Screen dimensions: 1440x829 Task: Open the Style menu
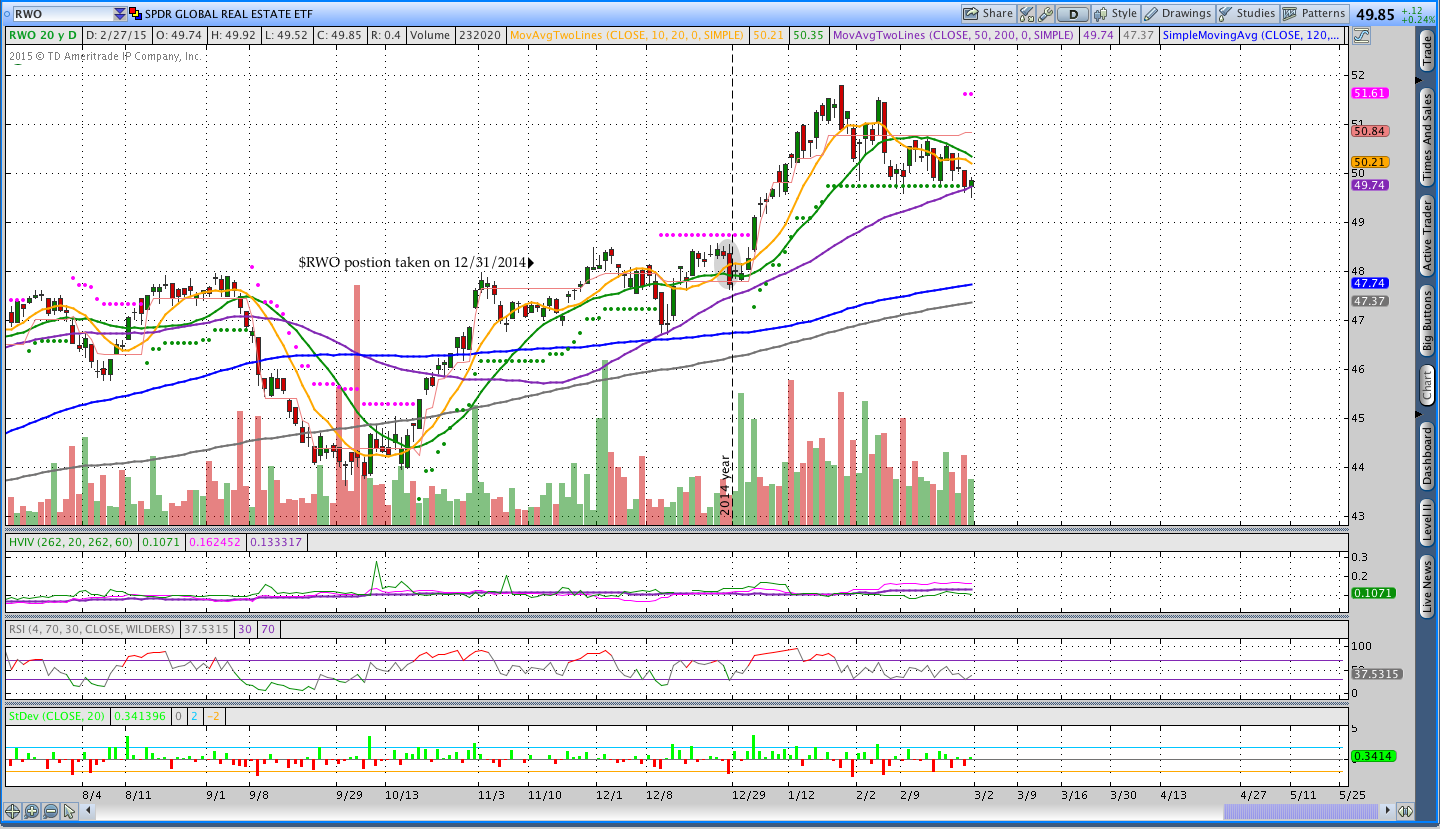[x=1116, y=14]
